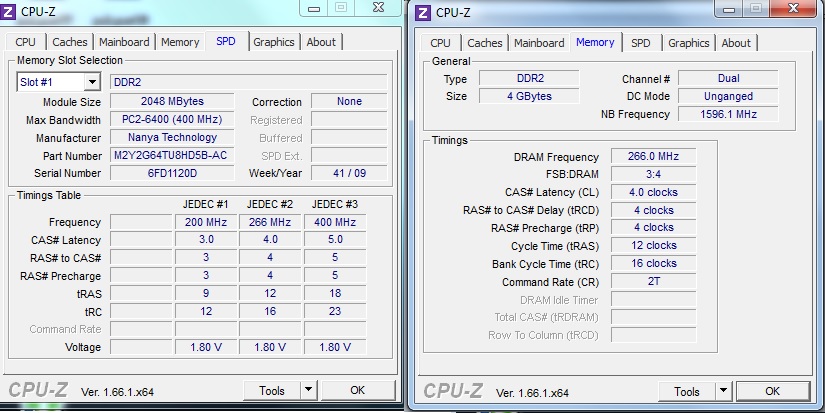Click the JEDEC #3 tRC value 23
The height and width of the screenshot is (413, 825).
pyautogui.click(x=335, y=311)
